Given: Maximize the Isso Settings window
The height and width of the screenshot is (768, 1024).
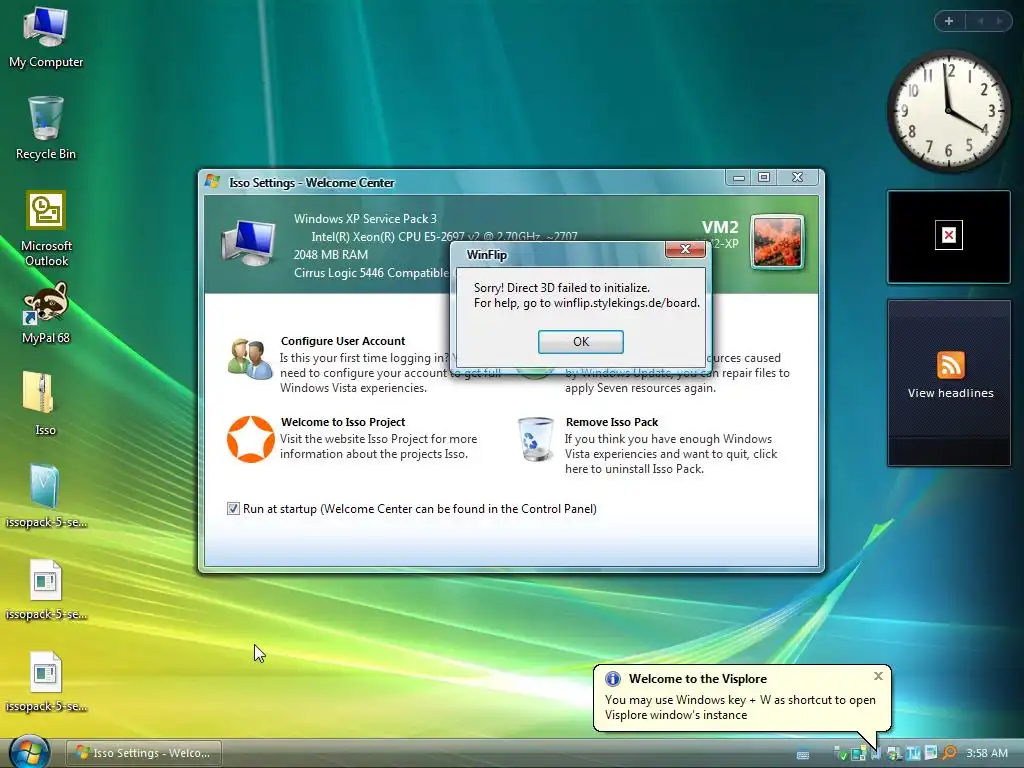Looking at the screenshot, I should pyautogui.click(x=764, y=177).
